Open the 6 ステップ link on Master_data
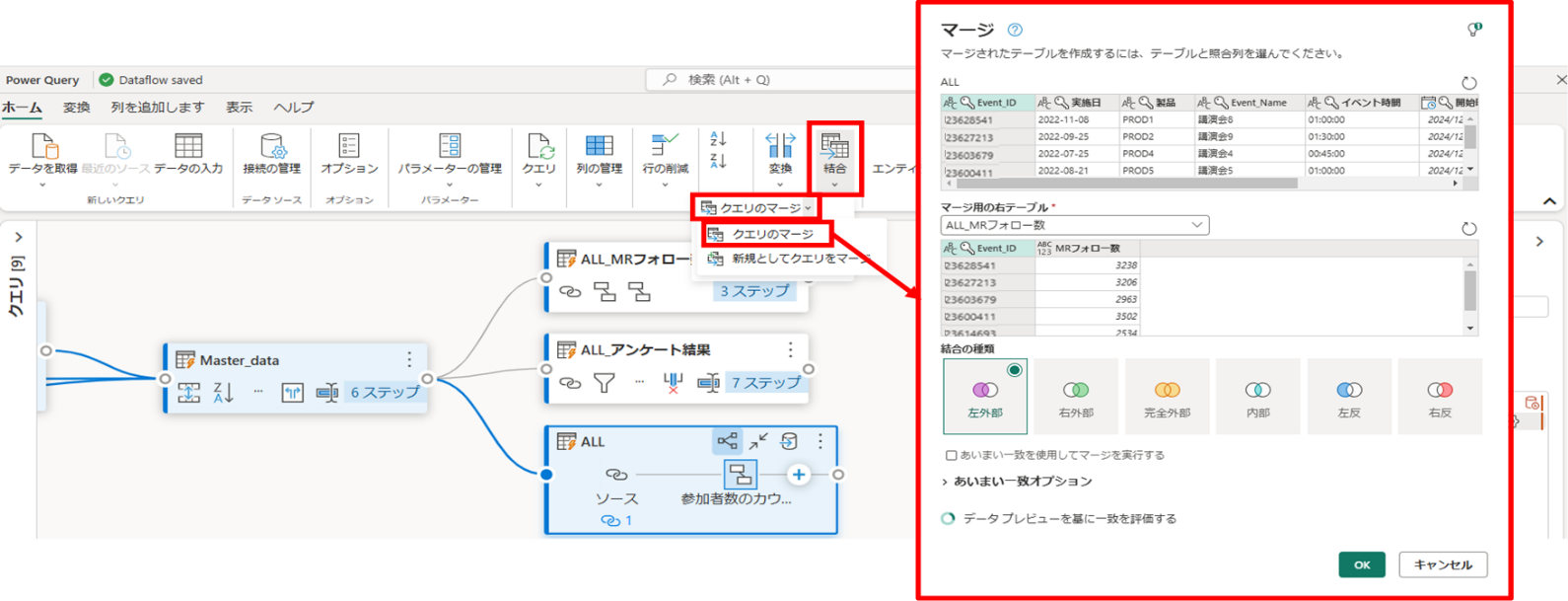1568x601 pixels. point(385,392)
